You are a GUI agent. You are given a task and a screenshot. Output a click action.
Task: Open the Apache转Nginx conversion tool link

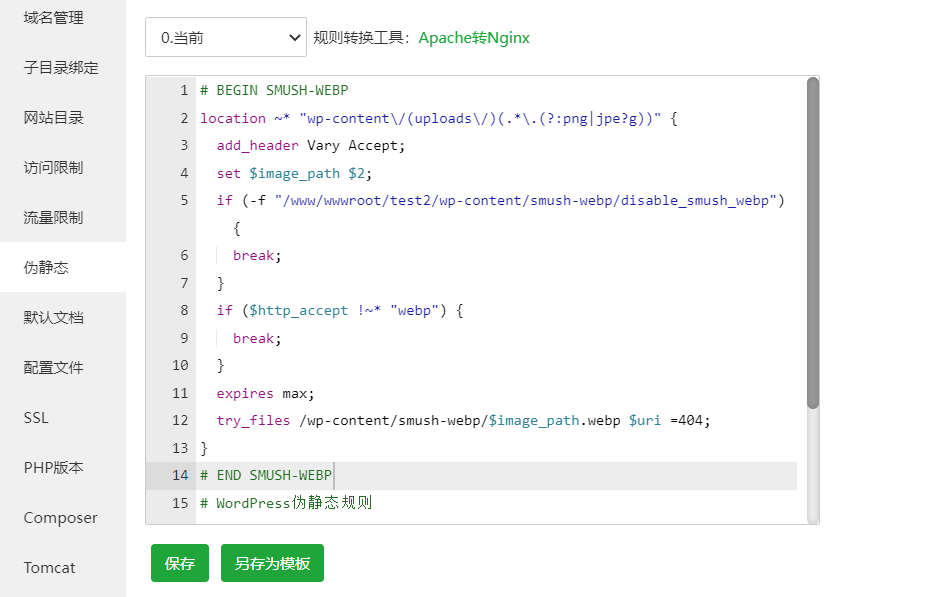click(x=474, y=38)
